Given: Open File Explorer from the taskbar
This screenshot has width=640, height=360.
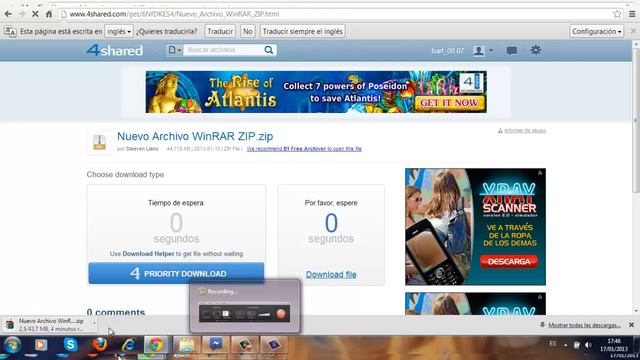Looking at the screenshot, I should [187, 345].
